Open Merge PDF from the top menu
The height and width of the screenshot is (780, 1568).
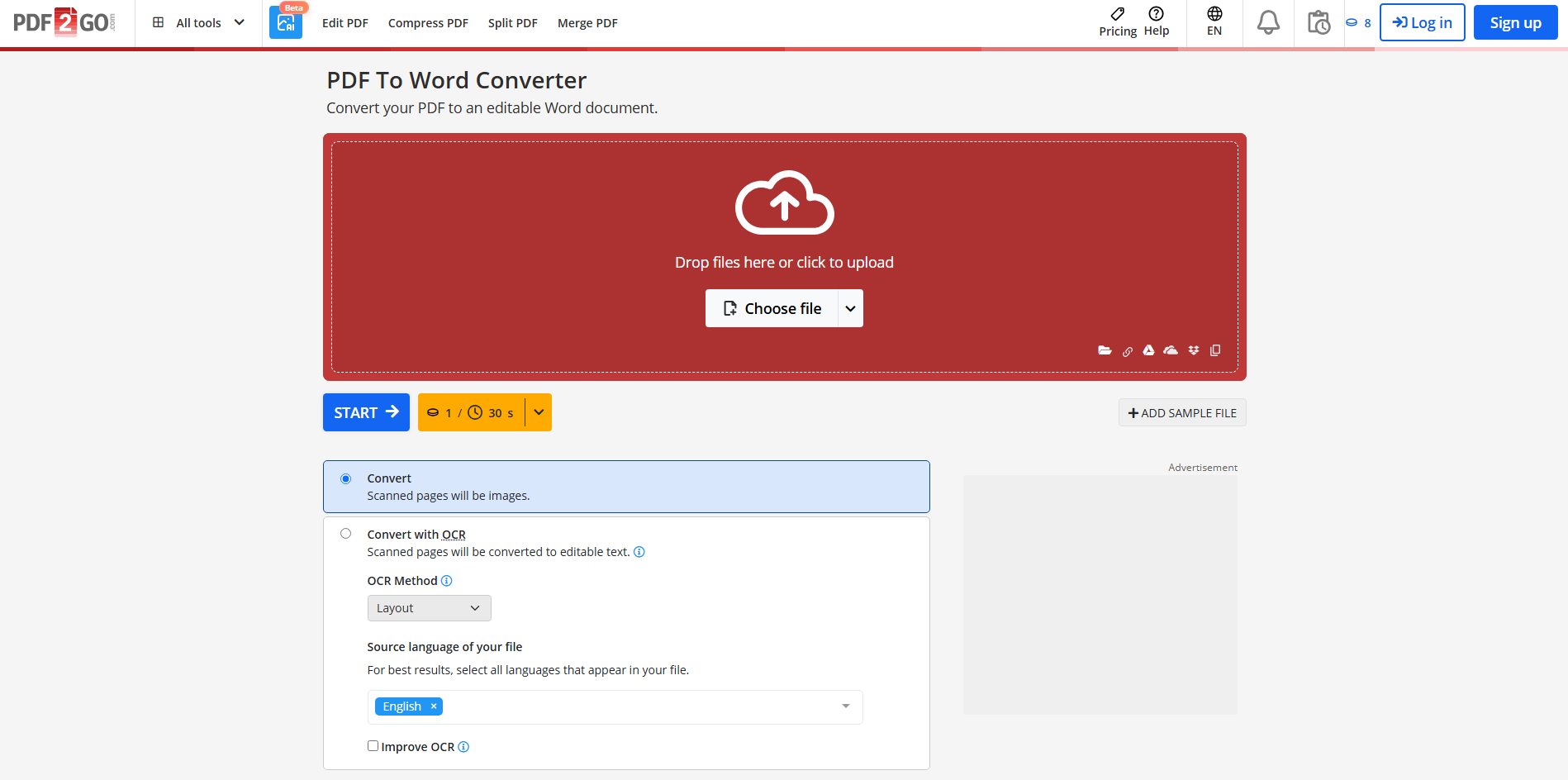click(x=587, y=23)
